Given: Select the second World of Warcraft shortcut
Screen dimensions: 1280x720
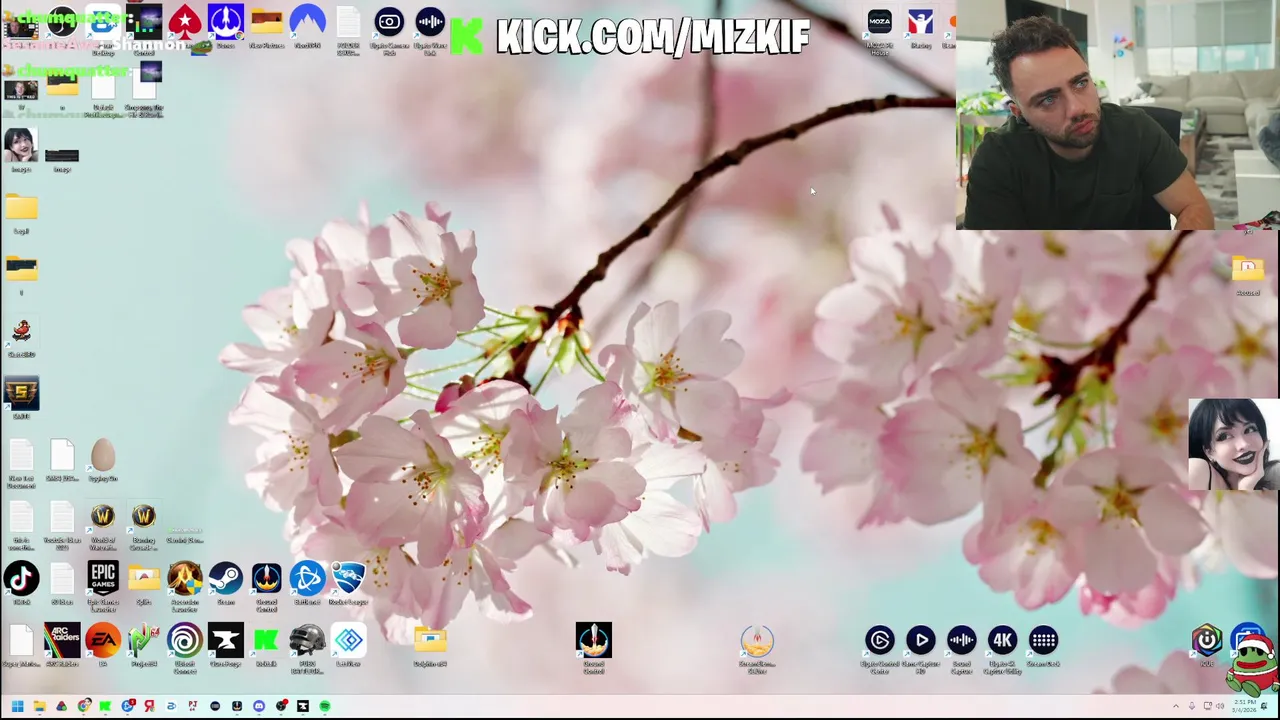Looking at the screenshot, I should (144, 516).
